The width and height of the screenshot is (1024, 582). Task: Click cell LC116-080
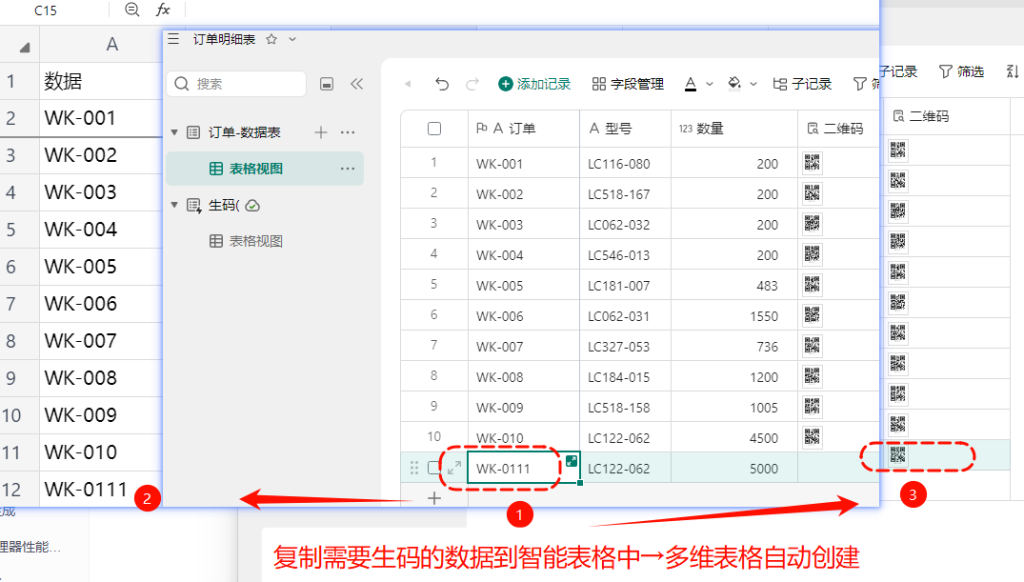625,163
